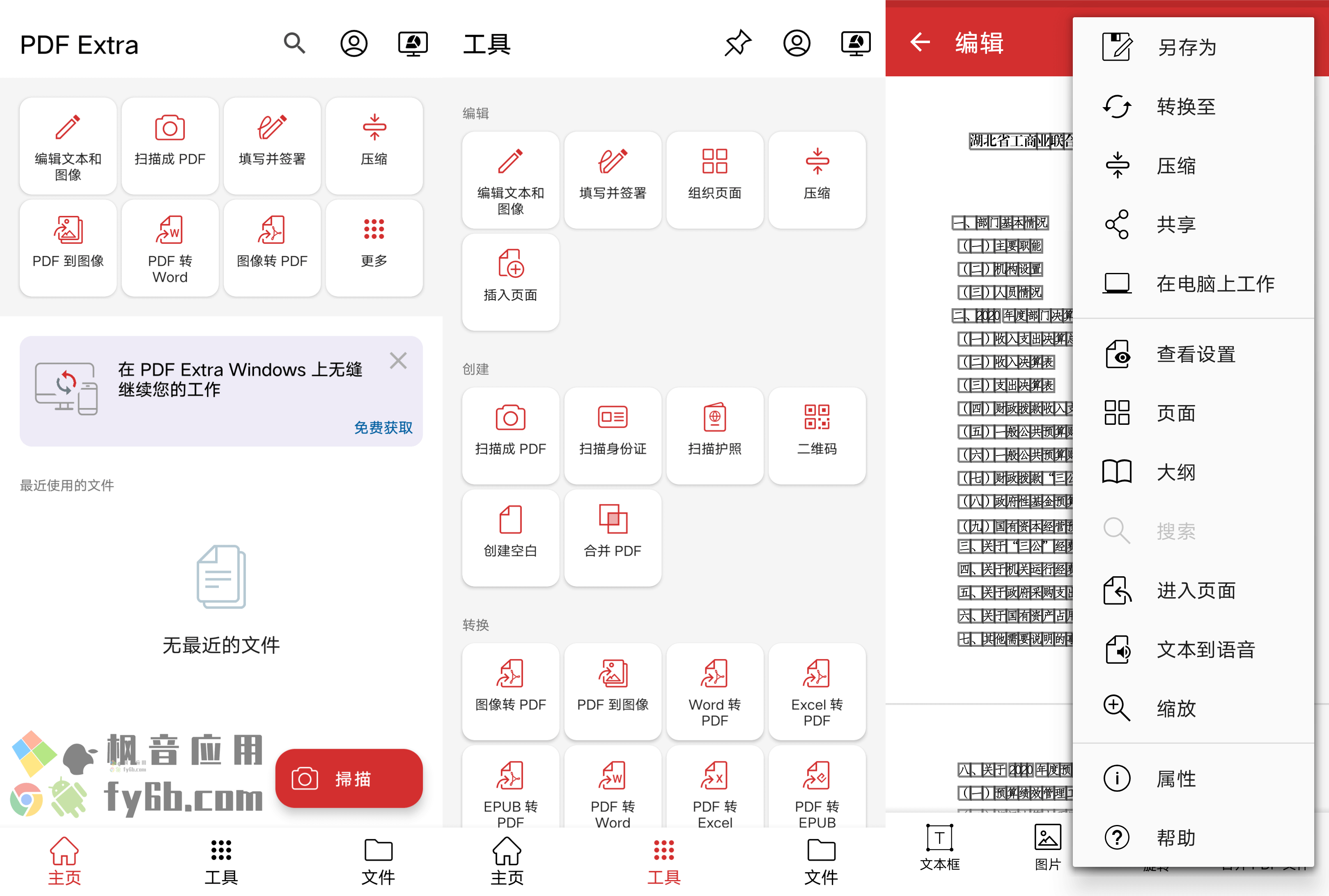Tap 免费获取 link in banner

pos(383,427)
